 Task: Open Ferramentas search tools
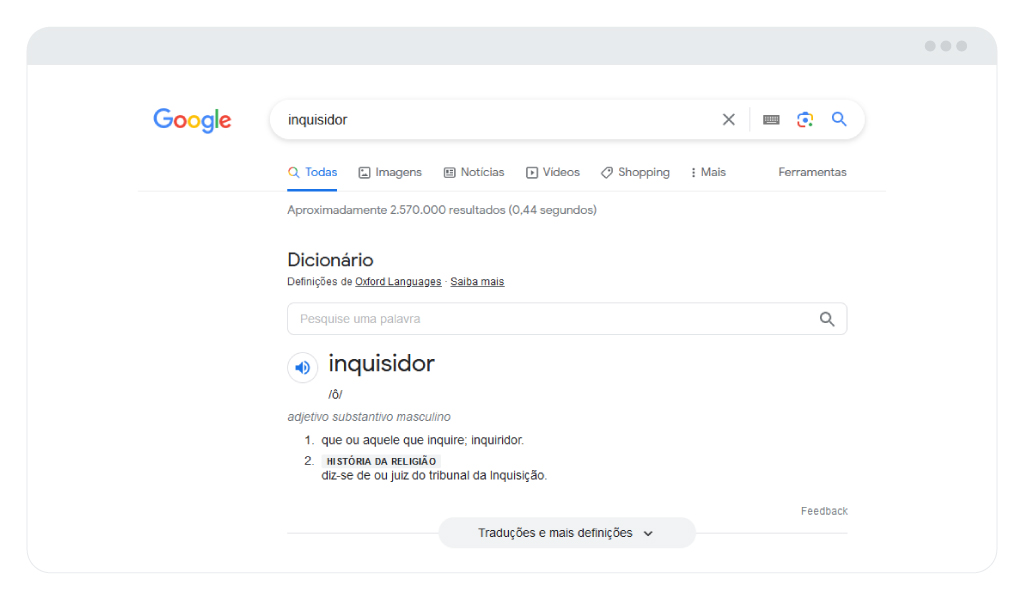point(812,172)
